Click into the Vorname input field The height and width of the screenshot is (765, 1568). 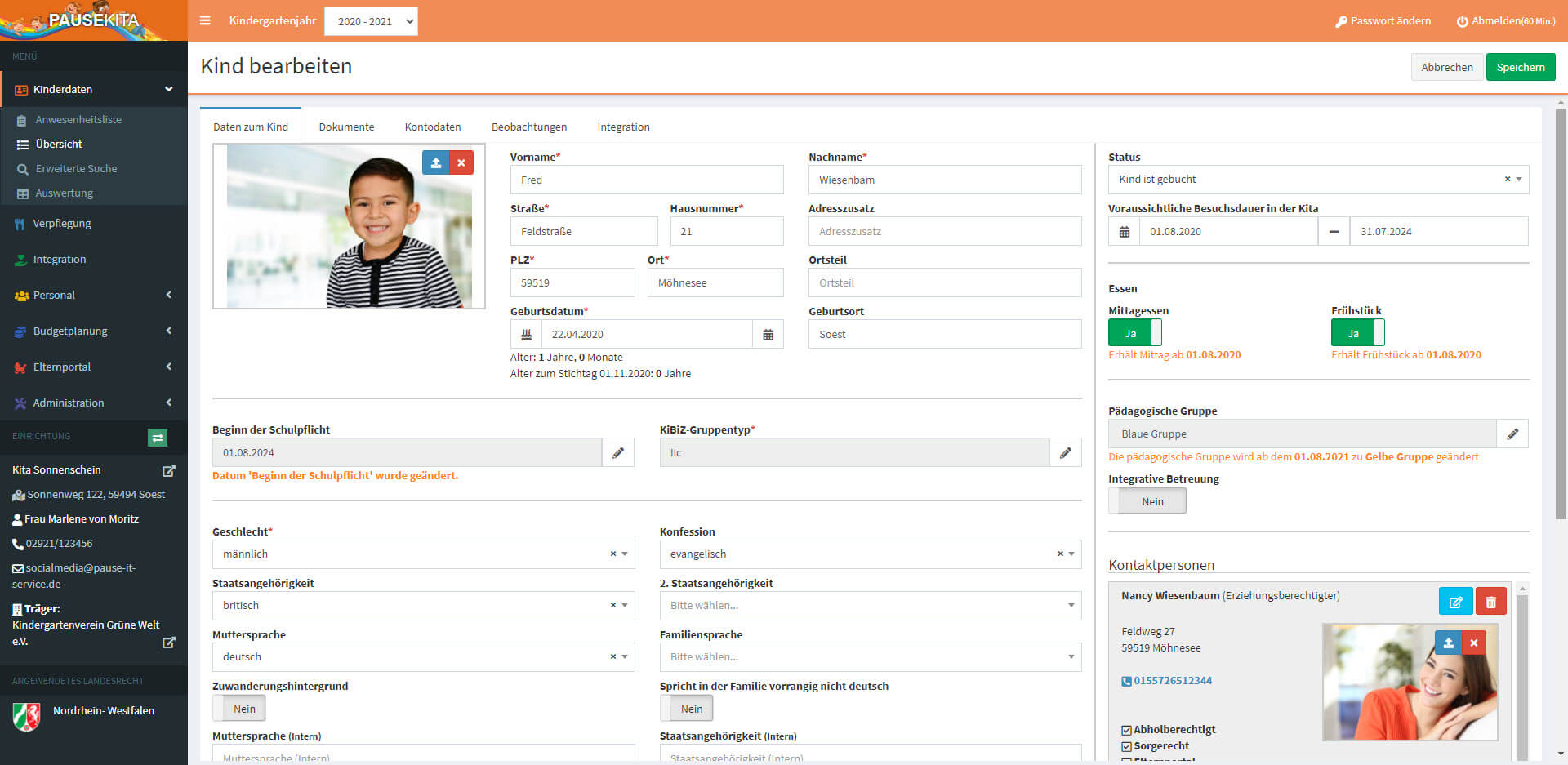coord(646,180)
